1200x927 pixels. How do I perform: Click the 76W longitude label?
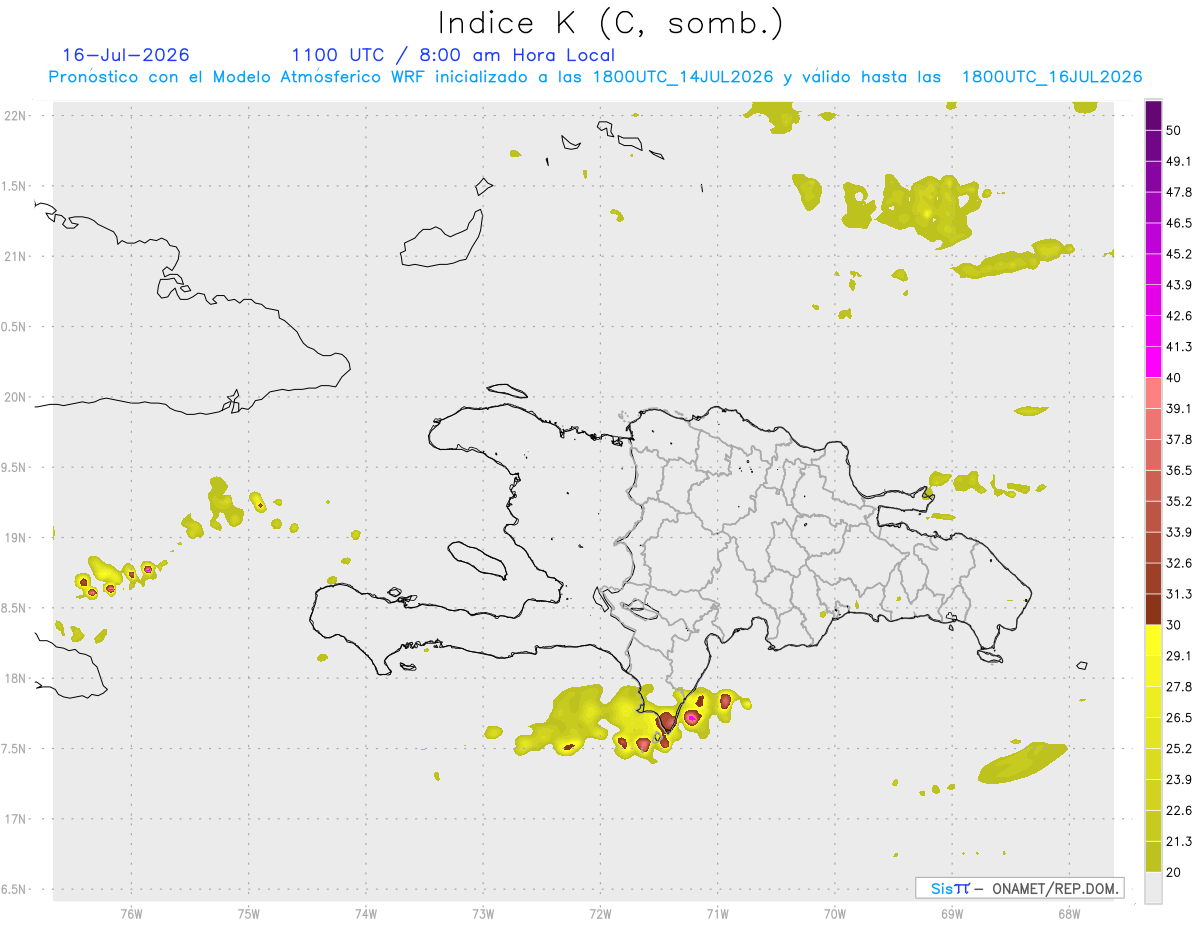click(x=131, y=914)
